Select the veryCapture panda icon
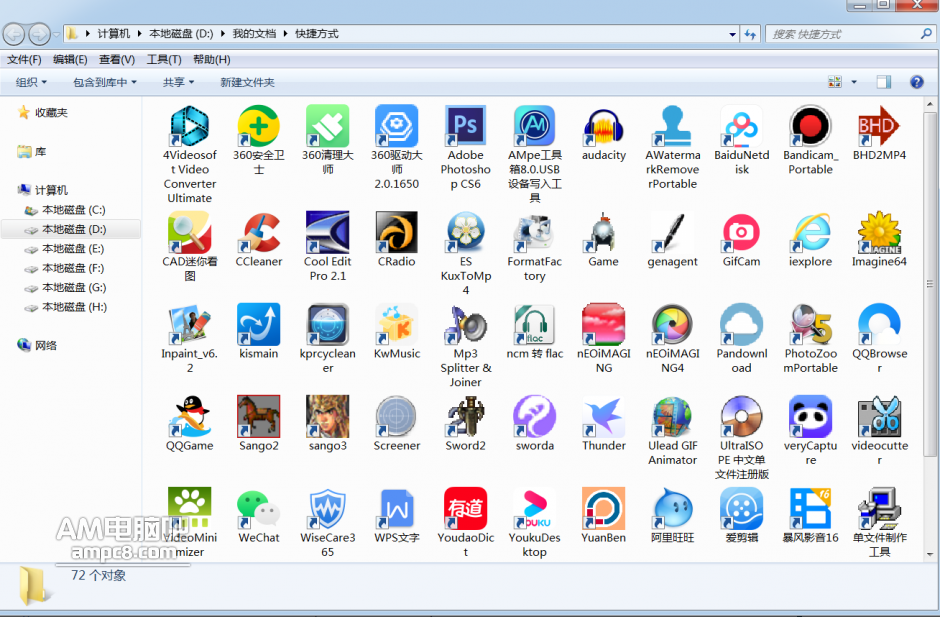Viewport: 940px width, 617px height. [811, 416]
